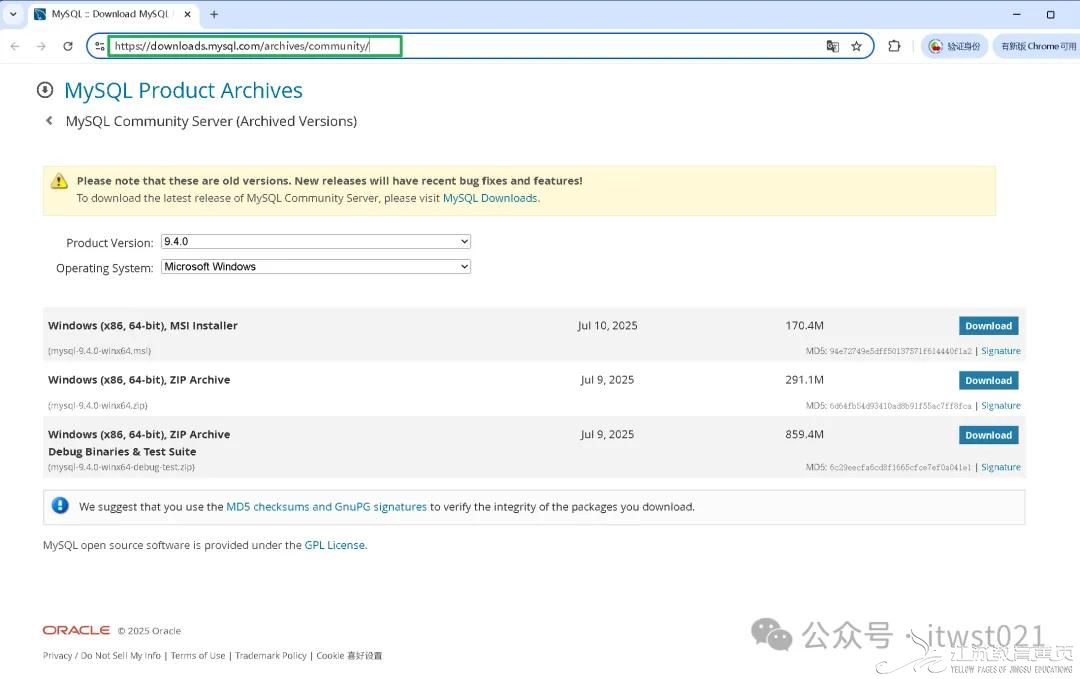Click the Oracle logo in the footer
Screen dimensions: 1080x679
coord(76,630)
